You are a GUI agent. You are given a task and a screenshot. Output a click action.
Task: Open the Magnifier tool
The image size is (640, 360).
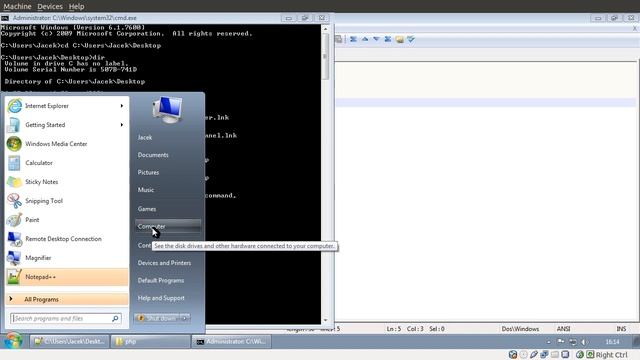coord(67,258)
